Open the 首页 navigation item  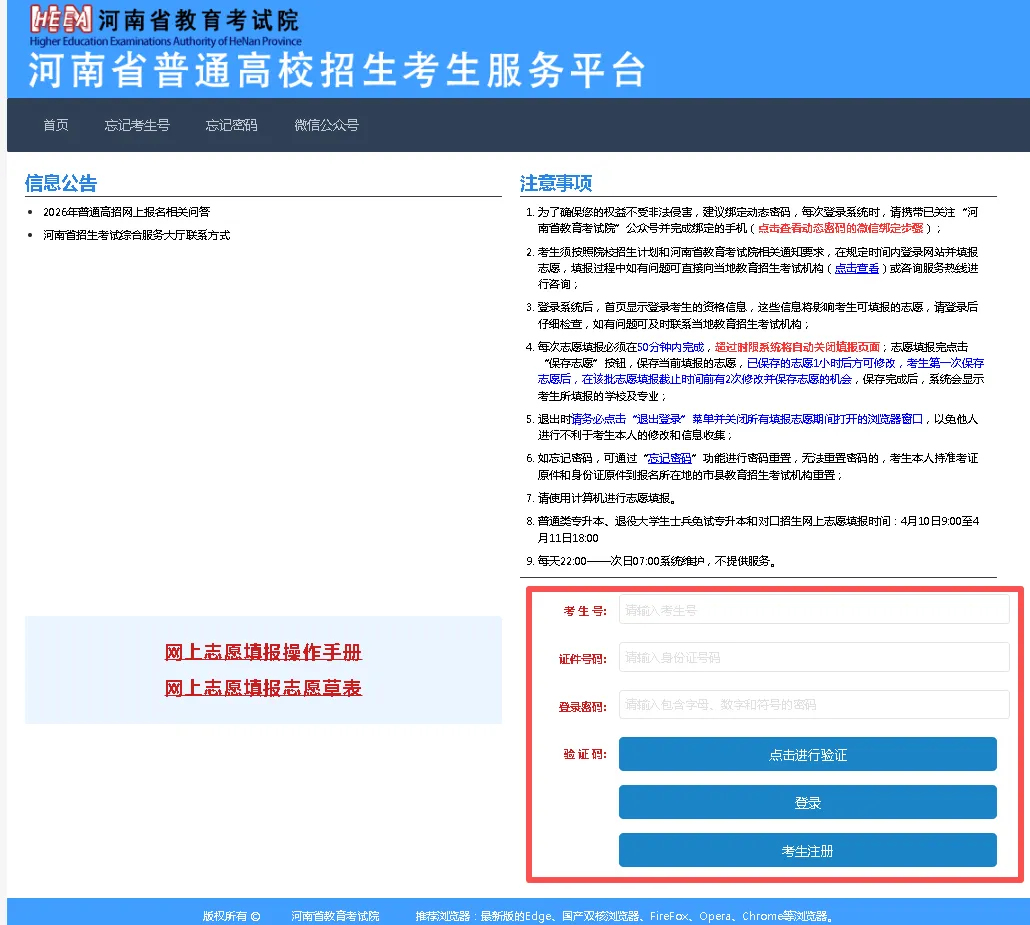(x=56, y=125)
